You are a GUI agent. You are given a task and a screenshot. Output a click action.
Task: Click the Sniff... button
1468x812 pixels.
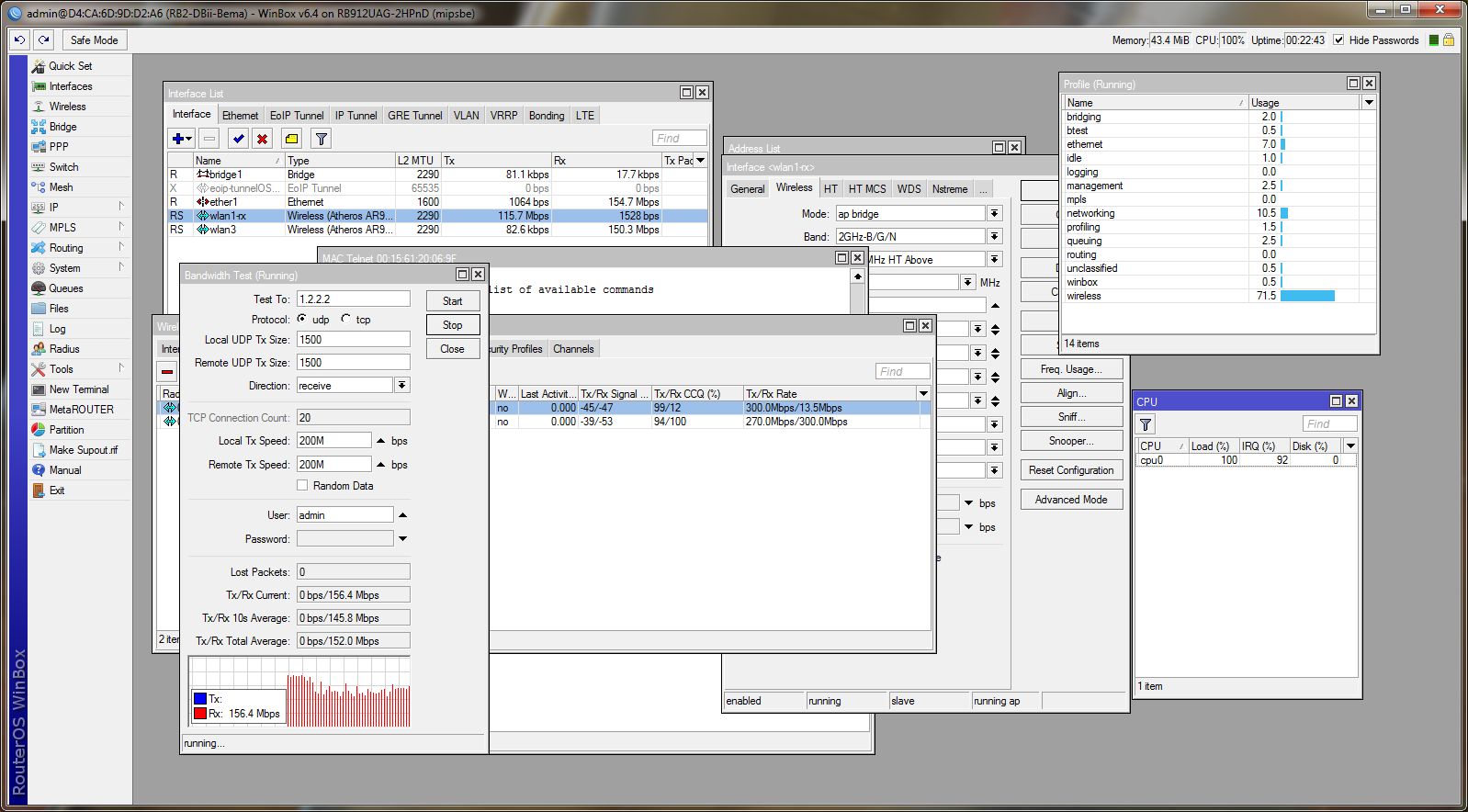1071,417
